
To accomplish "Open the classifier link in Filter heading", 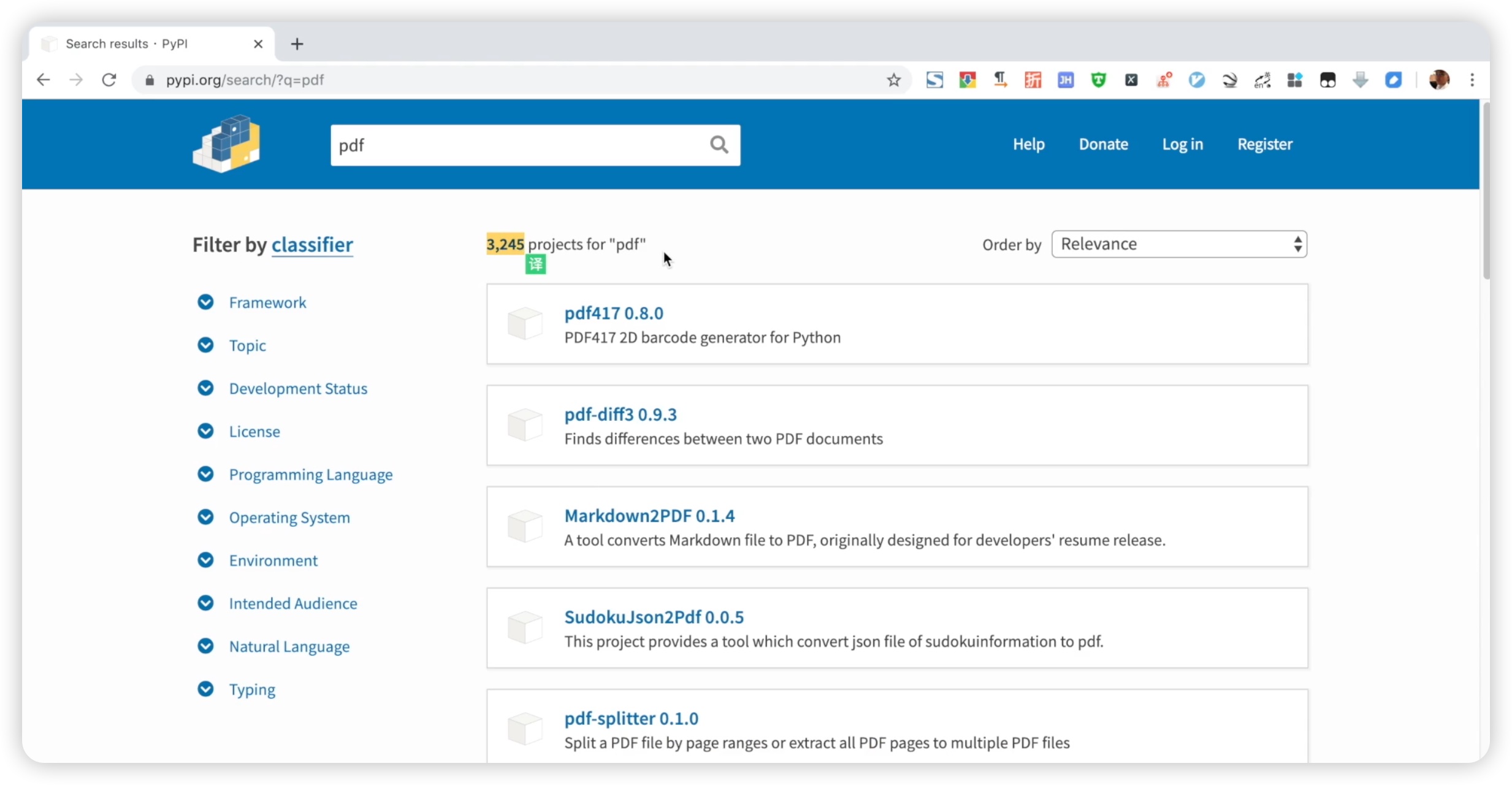I will (x=312, y=245).
